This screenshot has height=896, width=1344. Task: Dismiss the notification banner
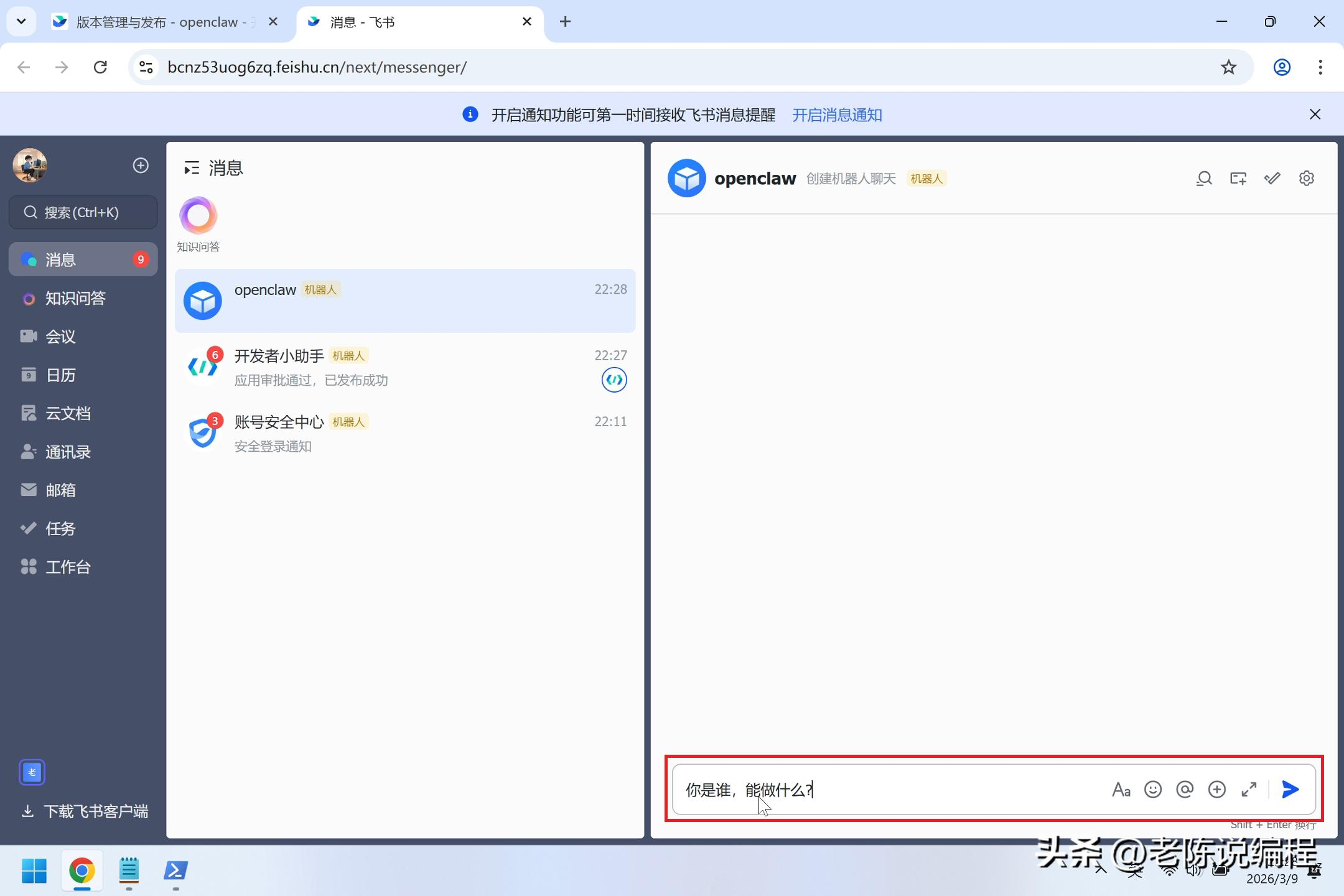click(1315, 114)
